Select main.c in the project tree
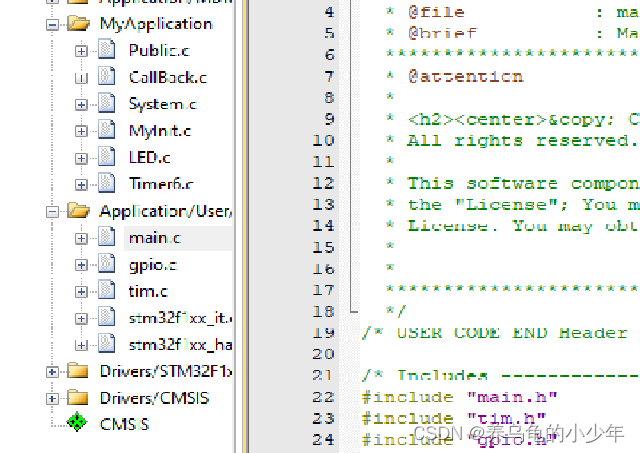This screenshot has height=453, width=640. coord(155,238)
